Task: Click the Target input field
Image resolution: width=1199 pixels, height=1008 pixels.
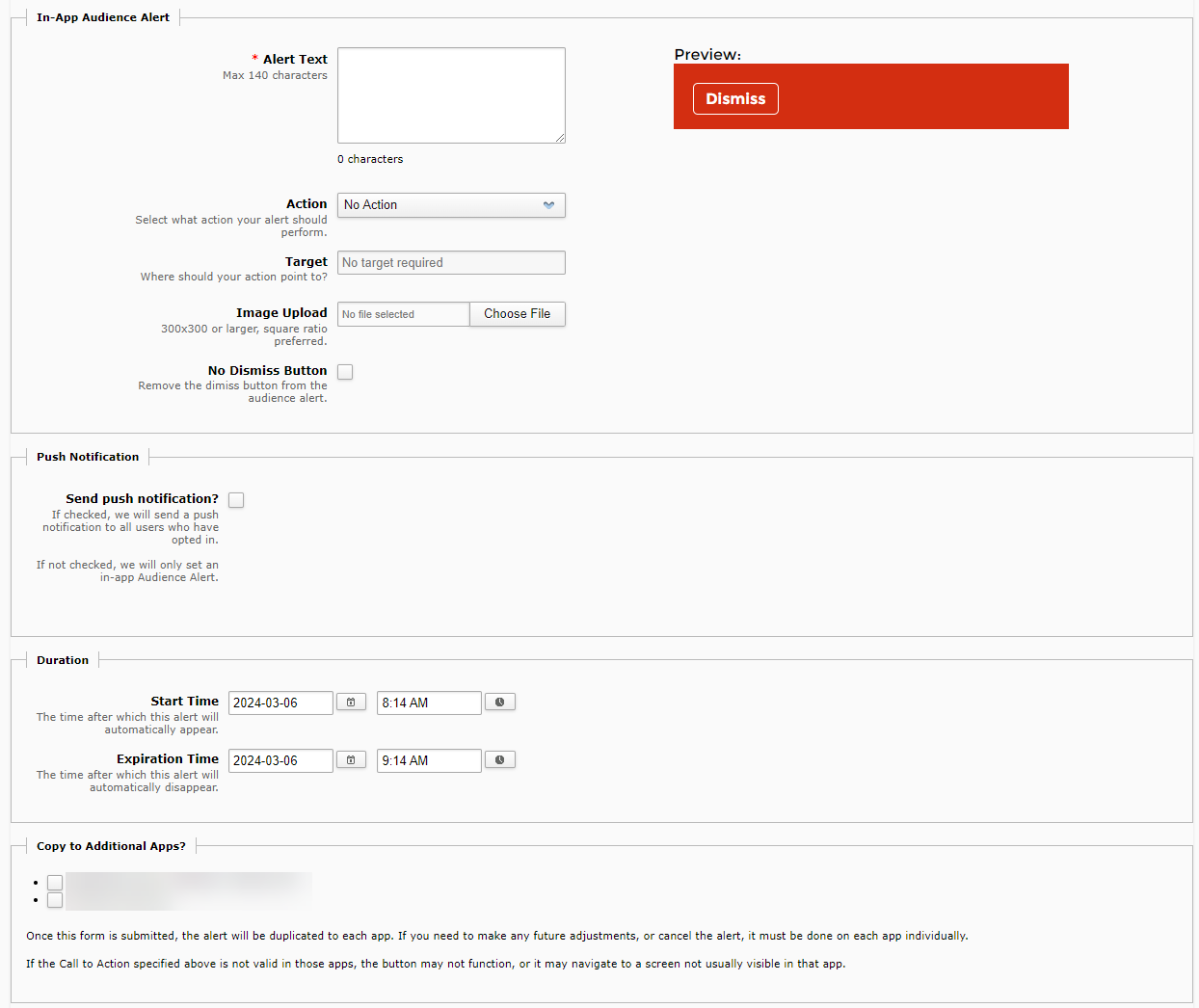Action: pos(451,263)
